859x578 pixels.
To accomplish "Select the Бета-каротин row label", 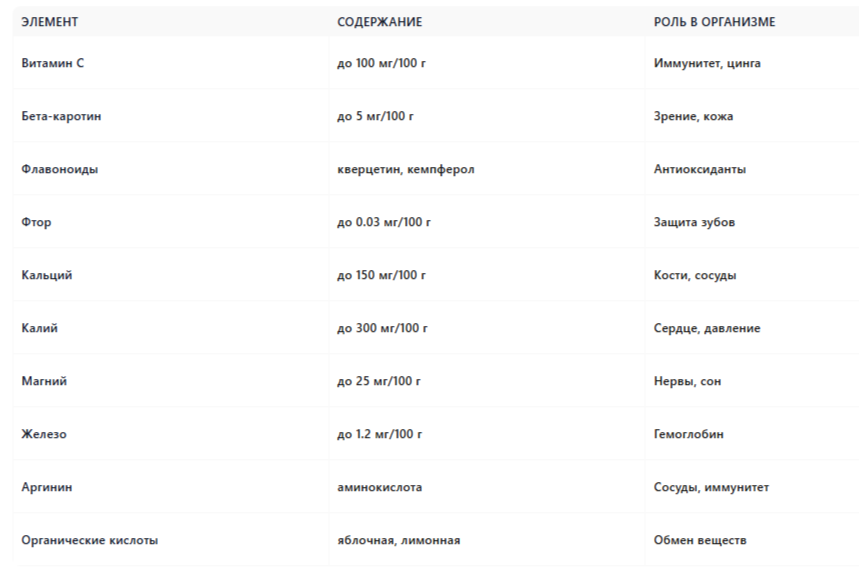I will (61, 116).
